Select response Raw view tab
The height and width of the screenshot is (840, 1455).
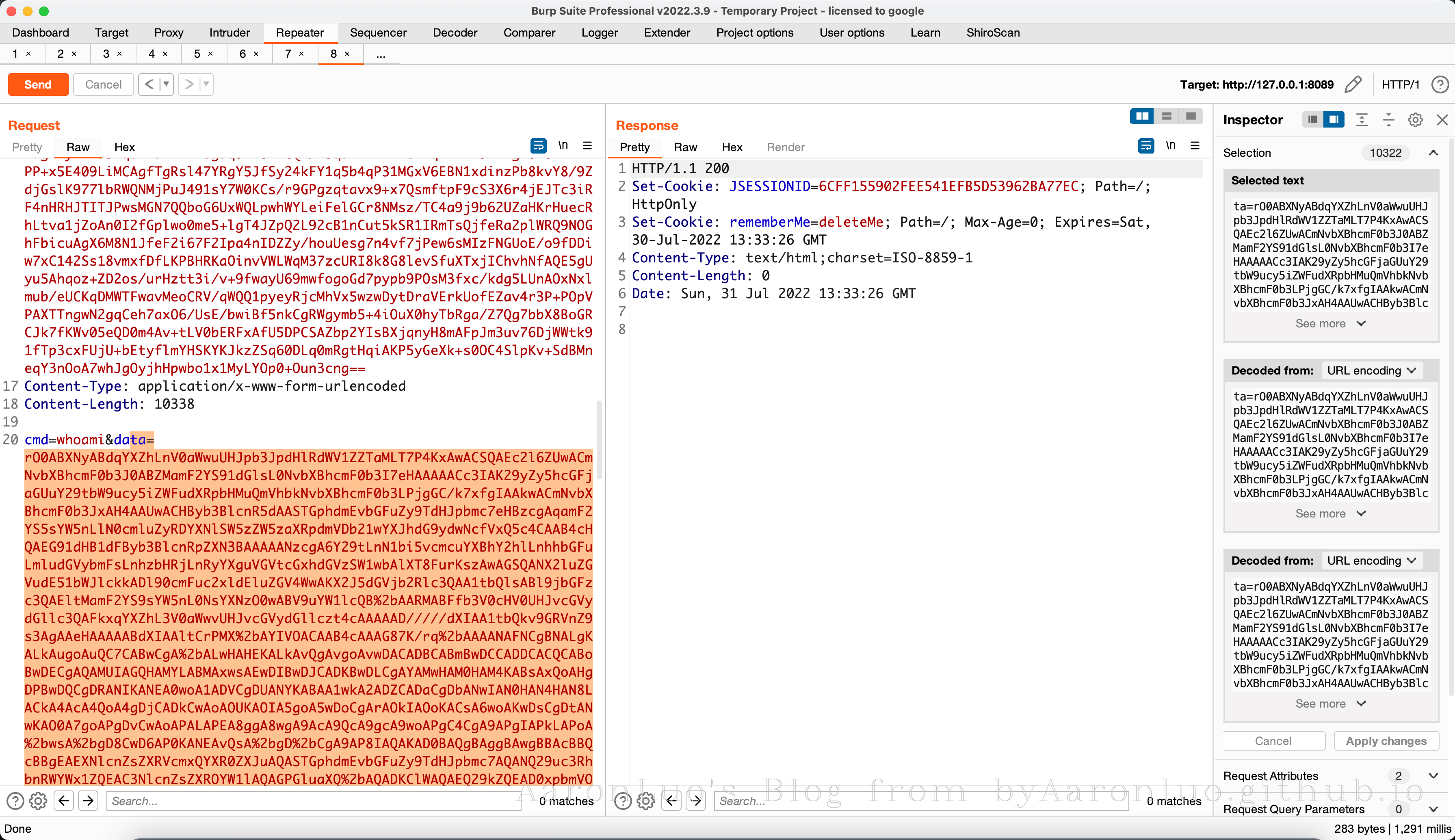click(685, 147)
